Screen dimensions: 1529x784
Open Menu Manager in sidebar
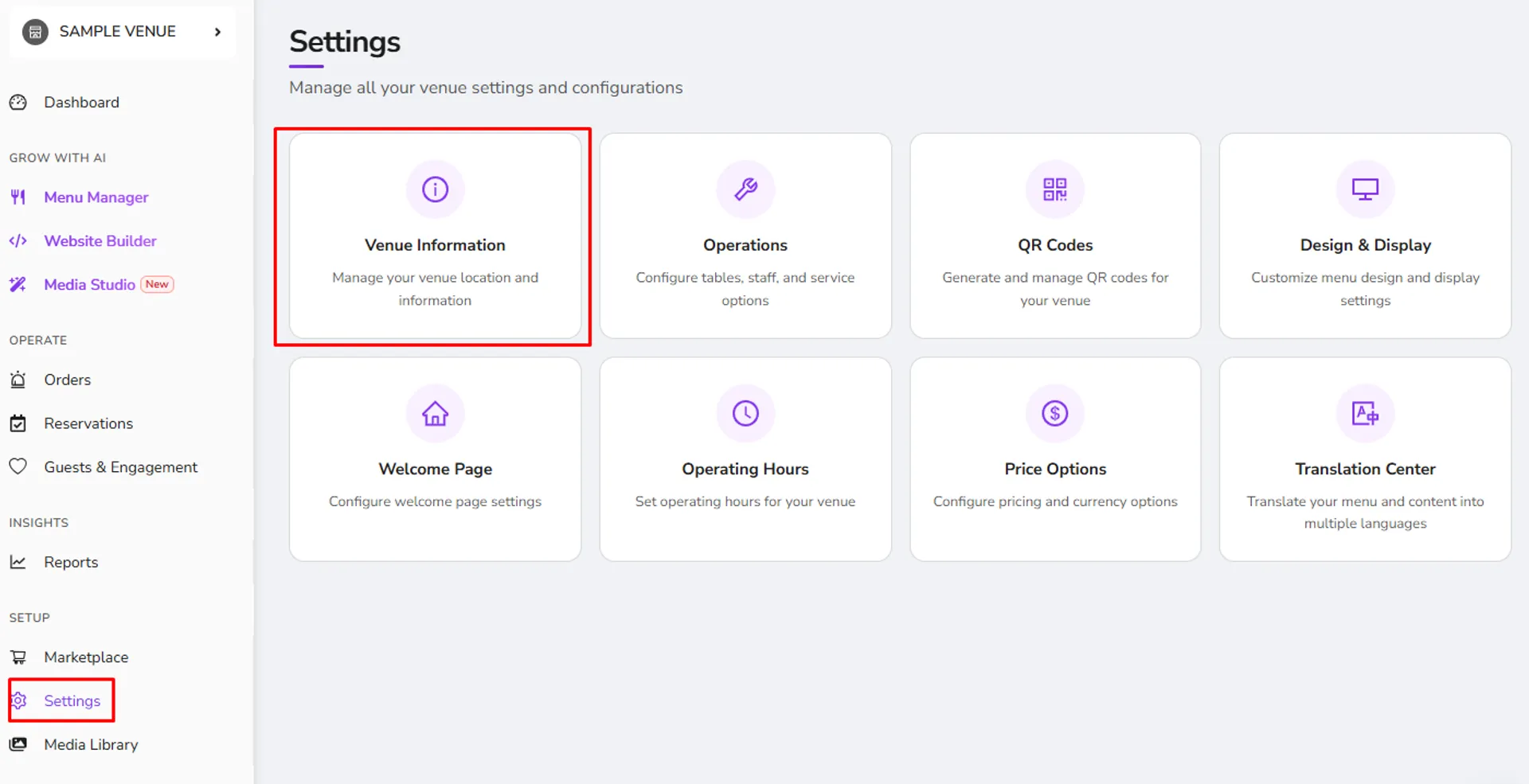point(96,197)
